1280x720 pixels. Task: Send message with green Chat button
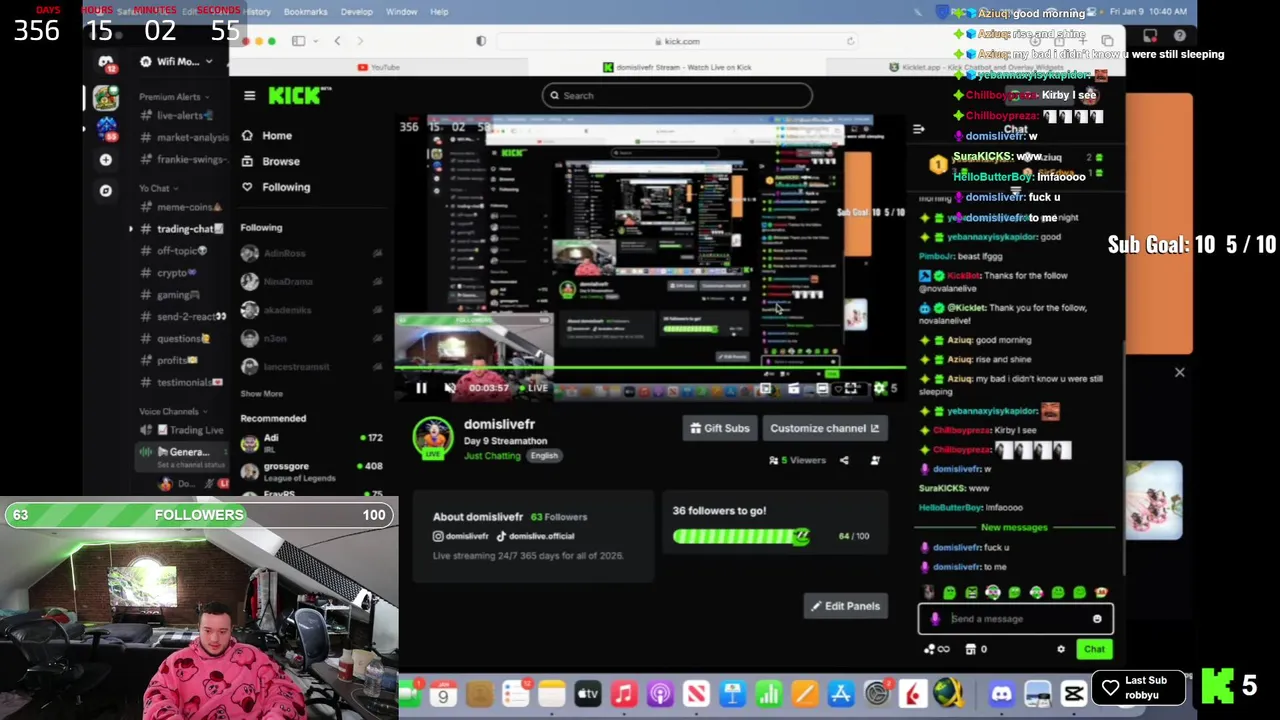(1094, 649)
